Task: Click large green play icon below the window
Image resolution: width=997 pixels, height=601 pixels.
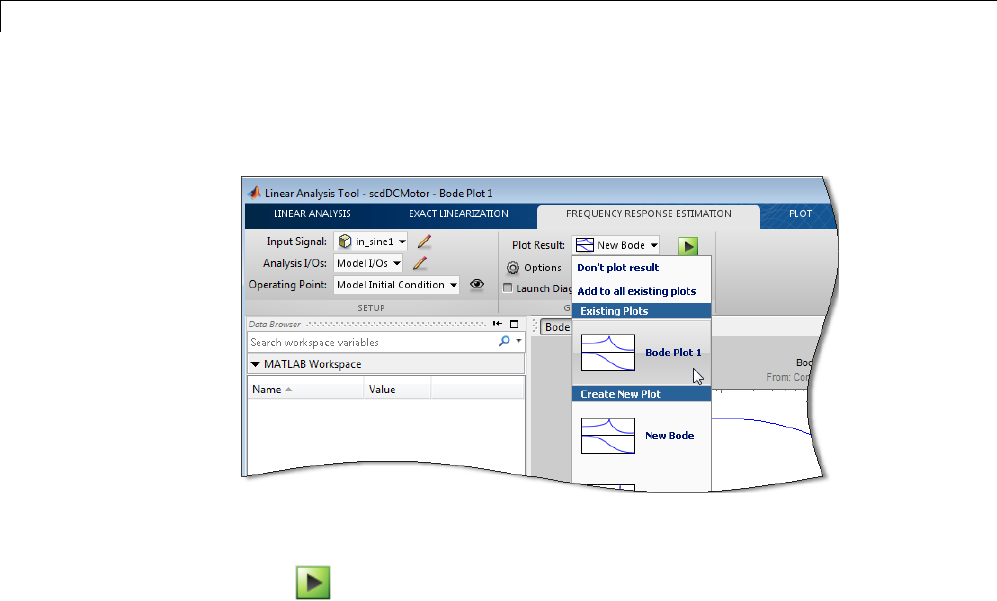Action: pyautogui.click(x=313, y=583)
